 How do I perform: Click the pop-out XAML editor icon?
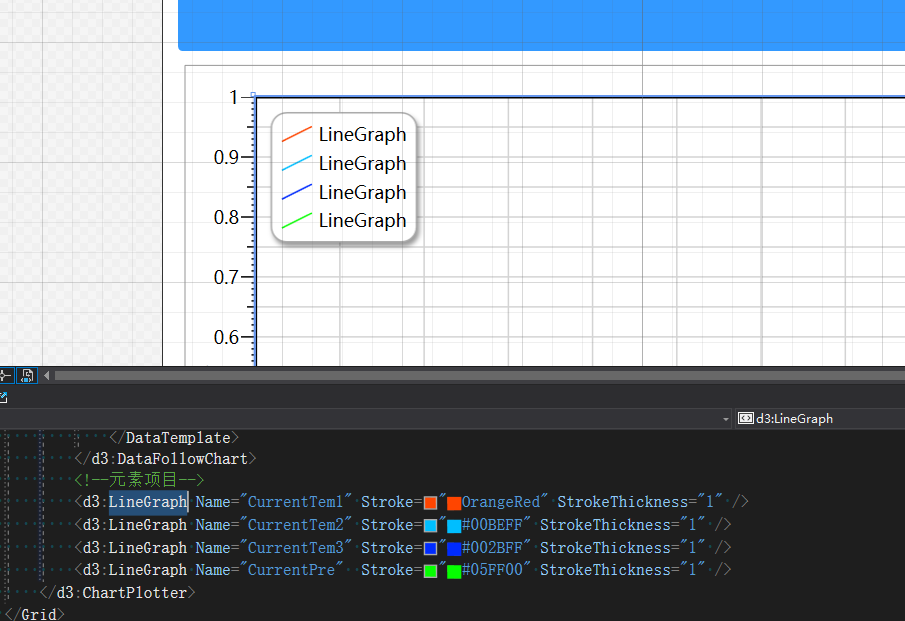click(x=5, y=396)
